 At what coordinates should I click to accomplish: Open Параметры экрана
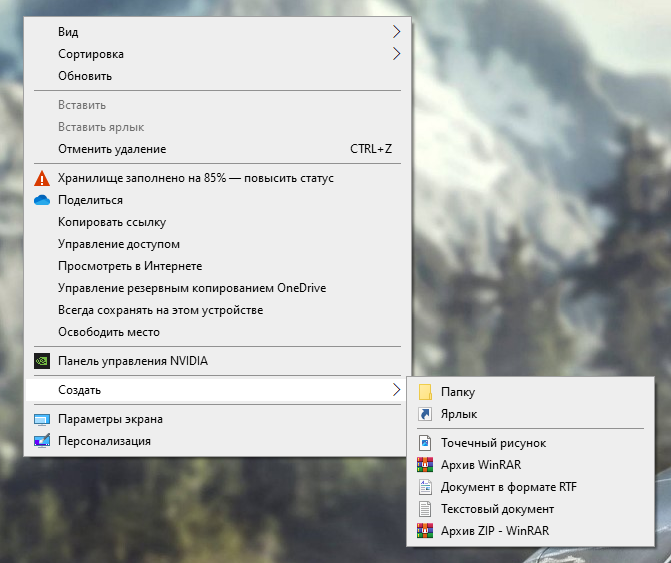pos(217,419)
